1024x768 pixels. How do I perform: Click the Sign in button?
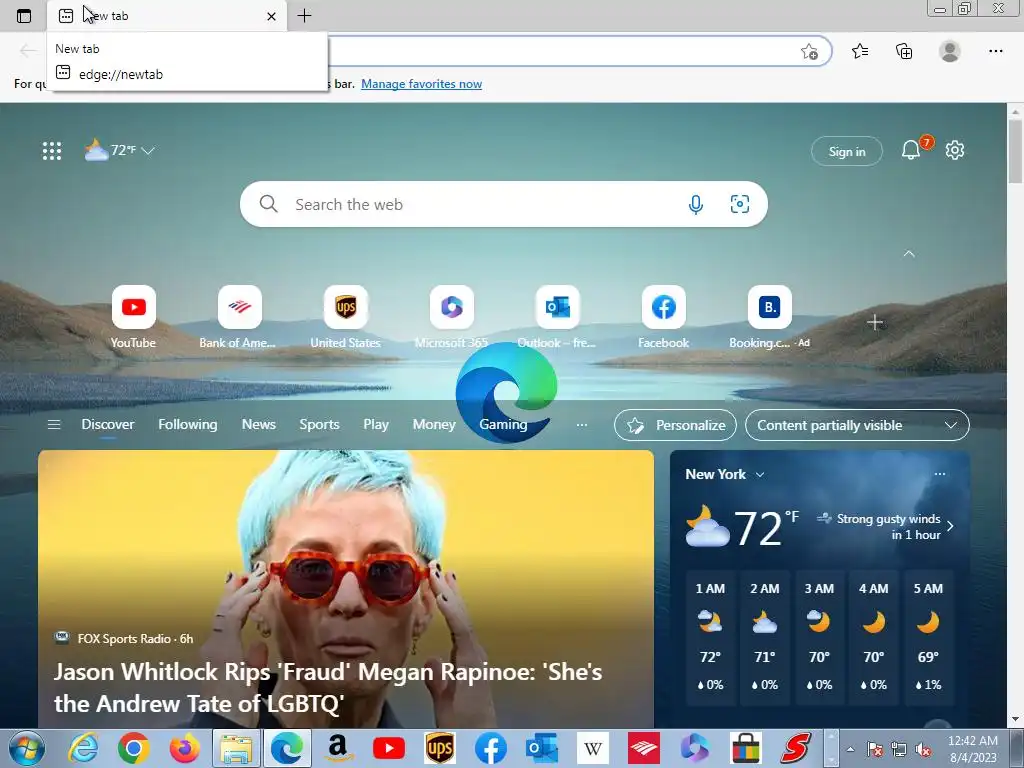[846, 152]
